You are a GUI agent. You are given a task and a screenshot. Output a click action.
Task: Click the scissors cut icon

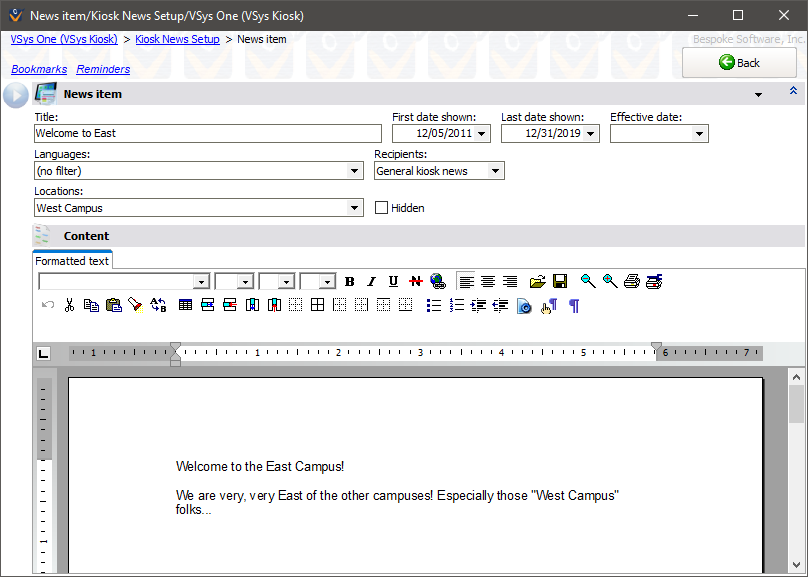[69, 306]
